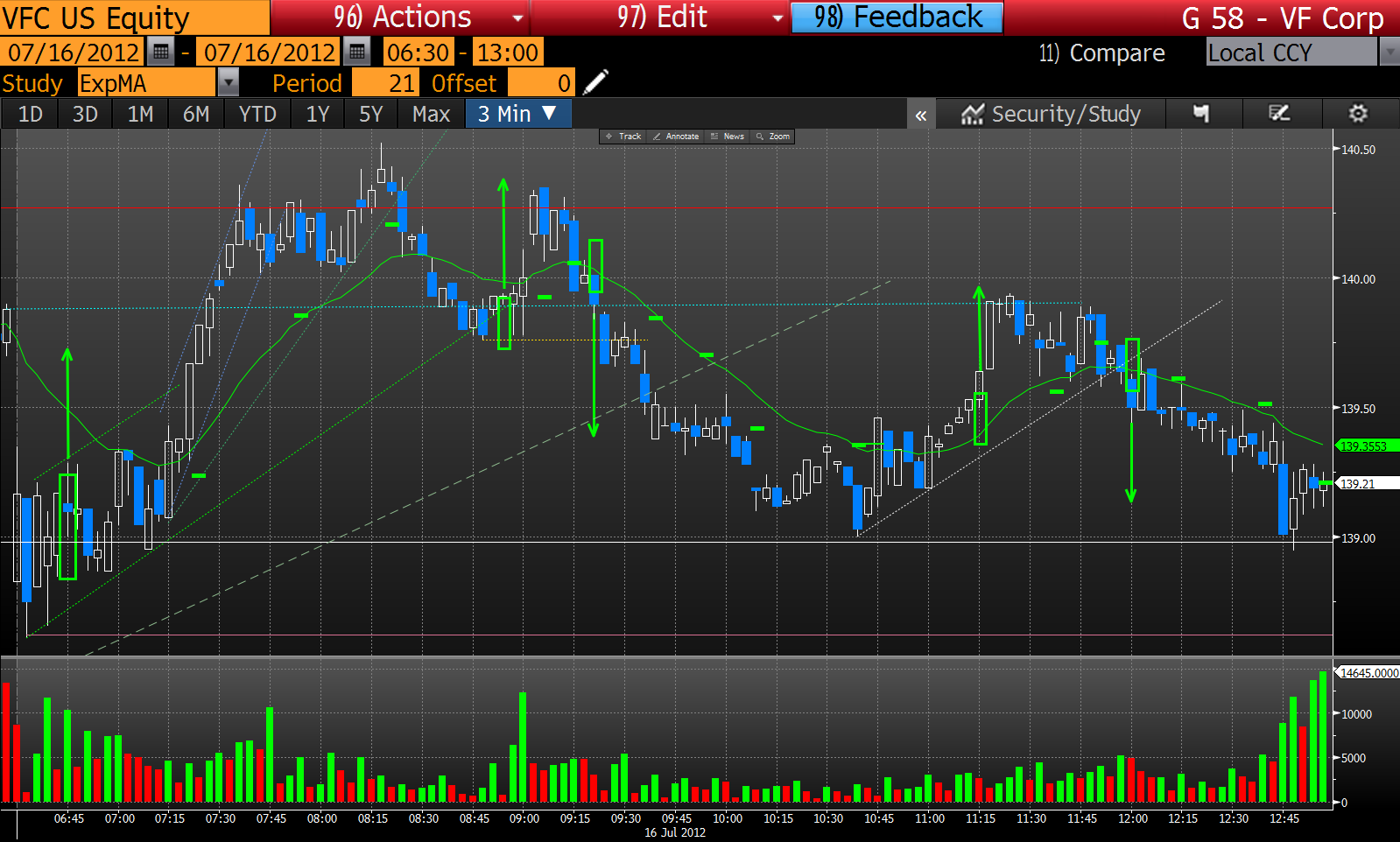Toggle News display on the chart
This screenshot has height=842, width=1400.
(728, 137)
